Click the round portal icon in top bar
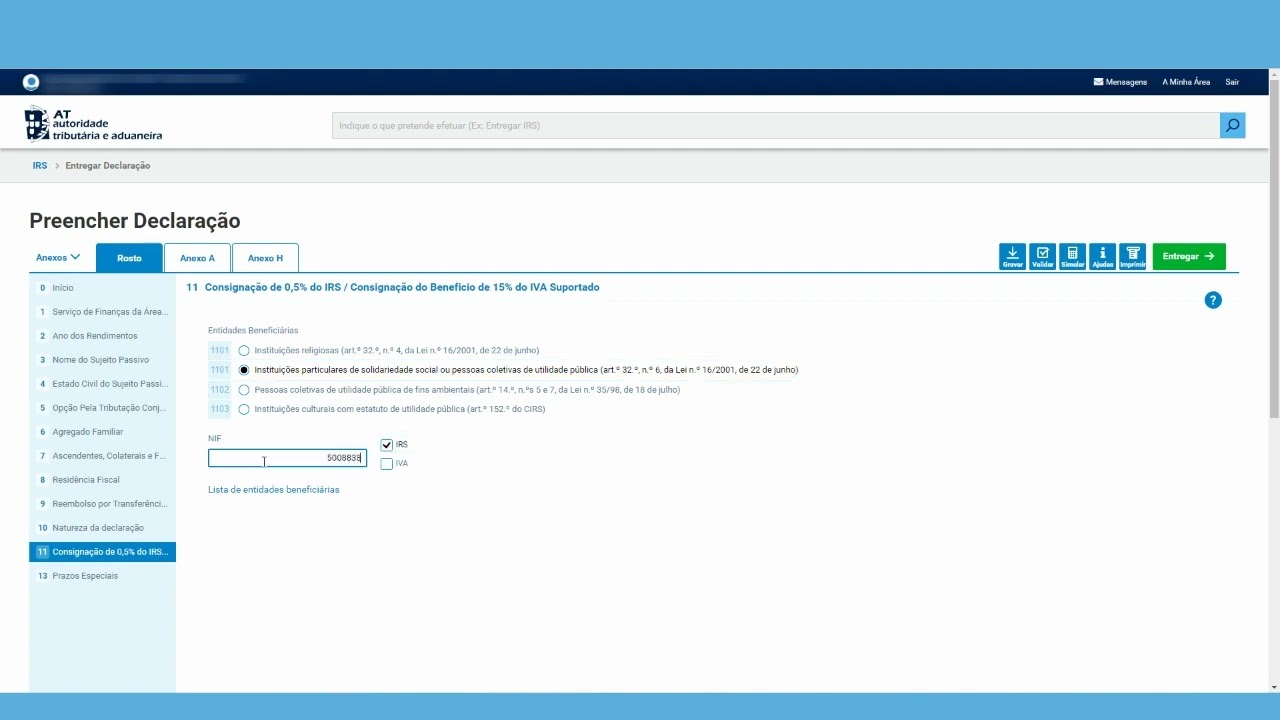The width and height of the screenshot is (1280, 720). click(x=31, y=82)
